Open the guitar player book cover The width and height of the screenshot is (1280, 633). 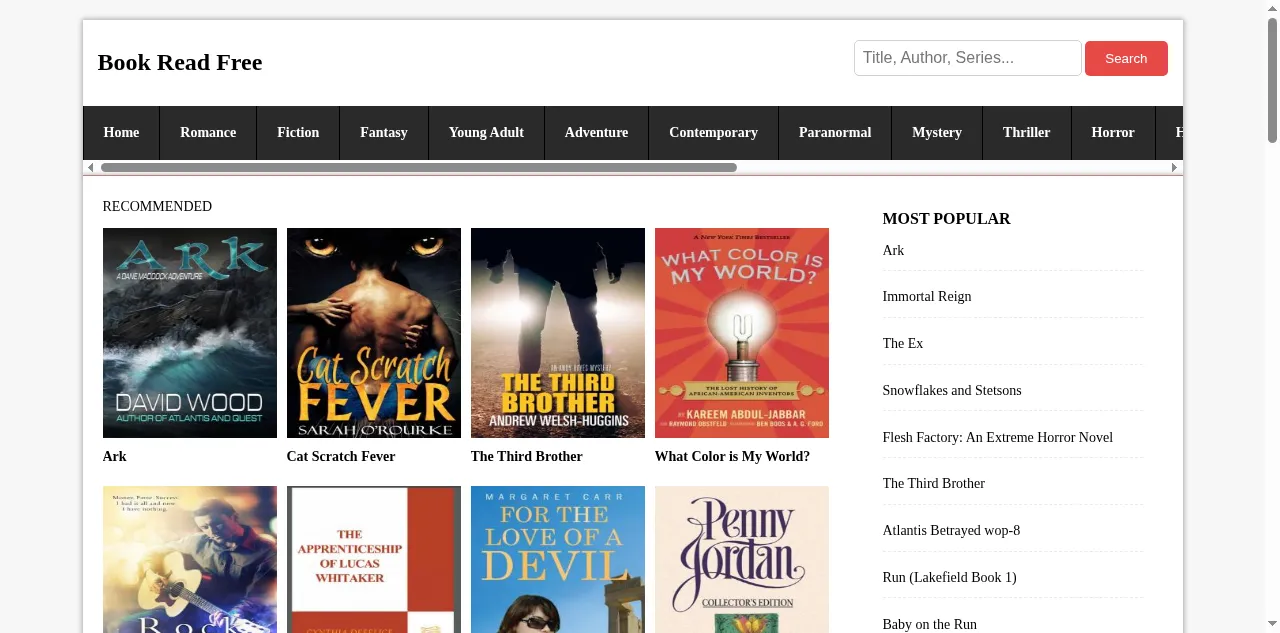190,560
